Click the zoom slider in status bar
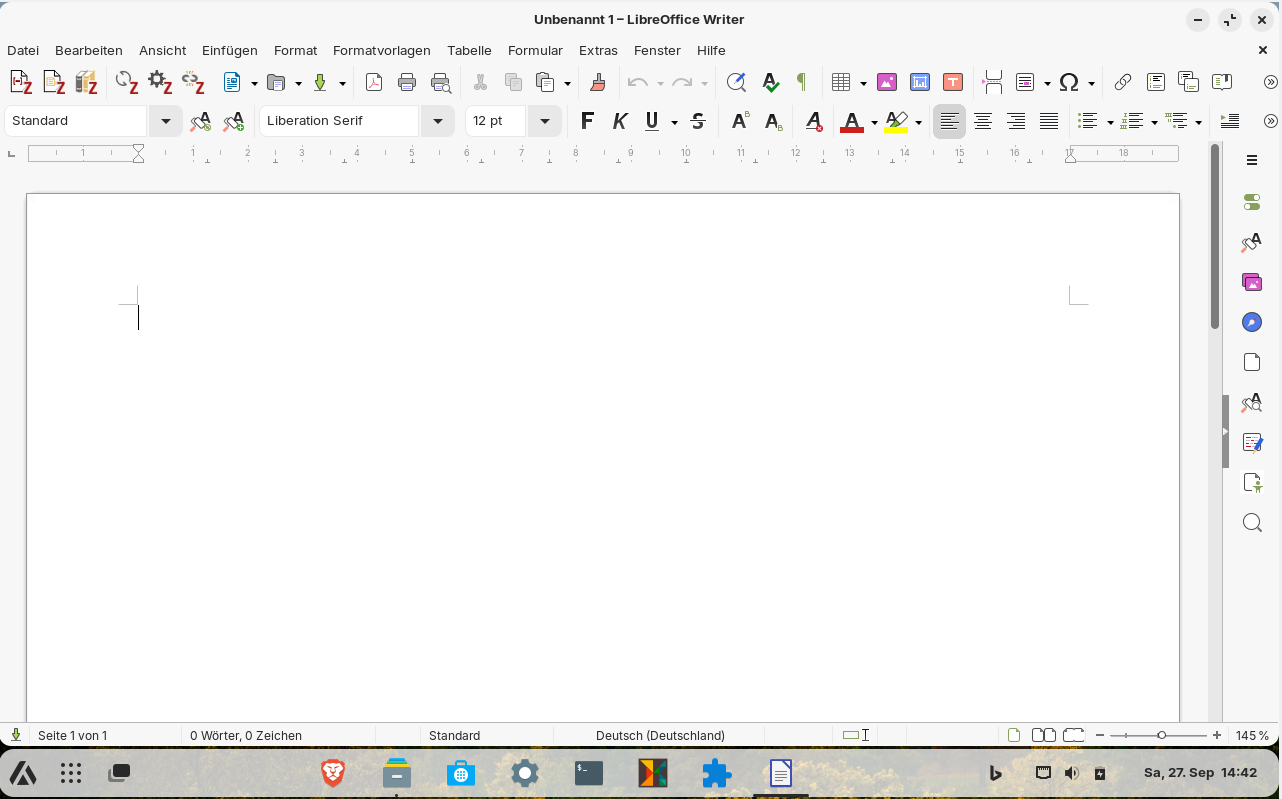1282x799 pixels. [1160, 735]
